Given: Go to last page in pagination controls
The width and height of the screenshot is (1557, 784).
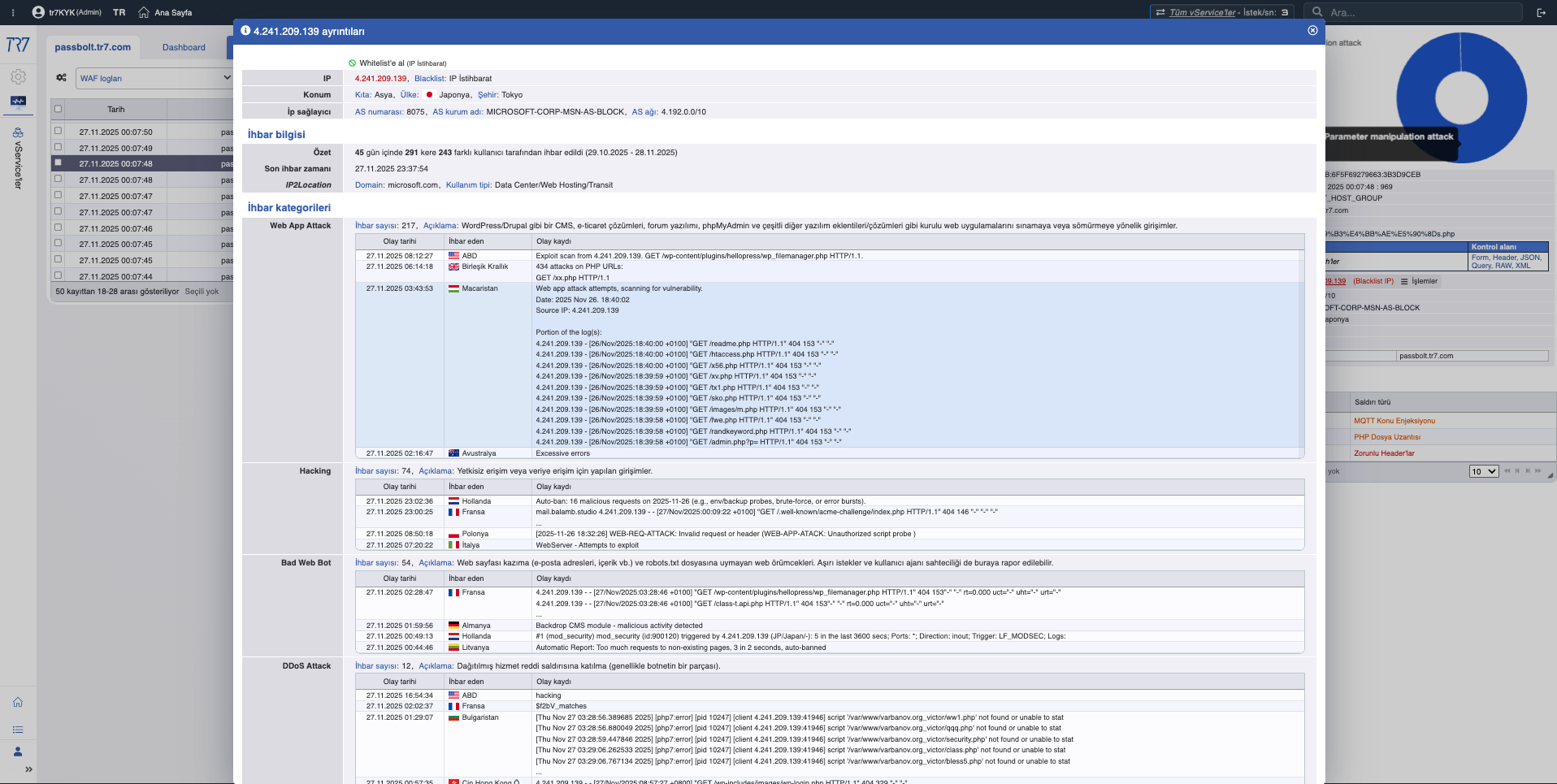Looking at the screenshot, I should point(1537,471).
